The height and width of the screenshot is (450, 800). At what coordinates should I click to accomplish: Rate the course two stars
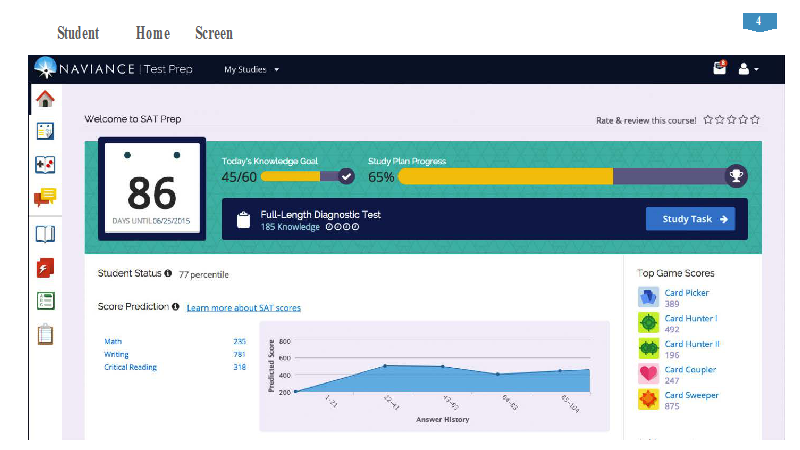(x=720, y=120)
